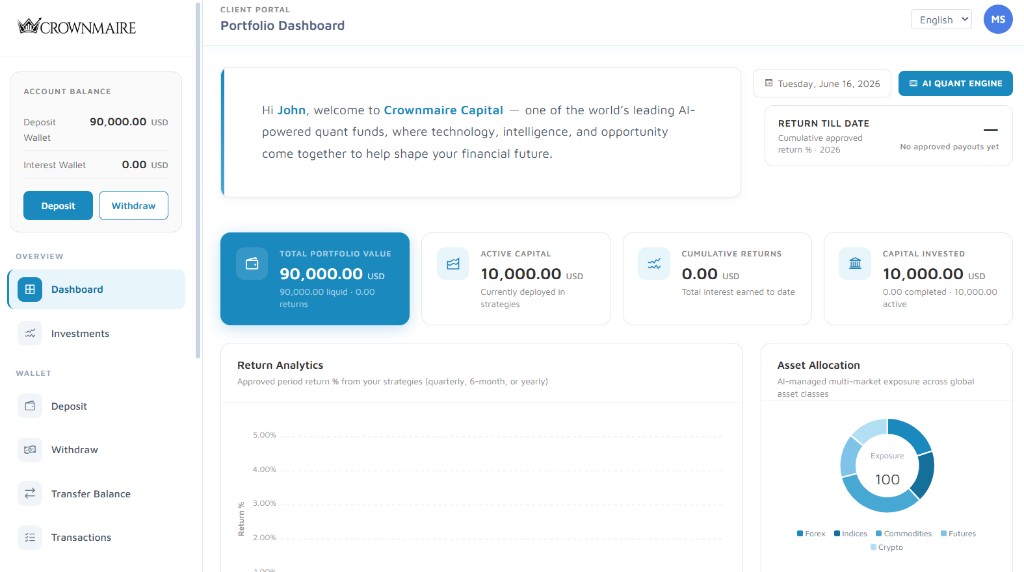Open the English language dropdown
This screenshot has width=1024, height=572.
[941, 20]
